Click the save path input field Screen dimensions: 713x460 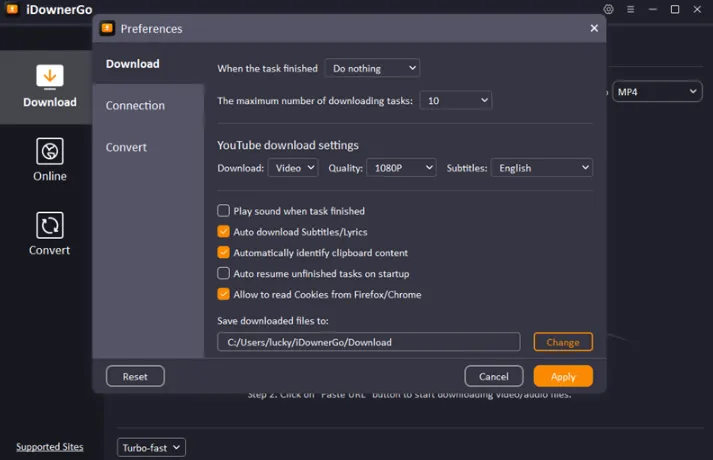(x=369, y=342)
